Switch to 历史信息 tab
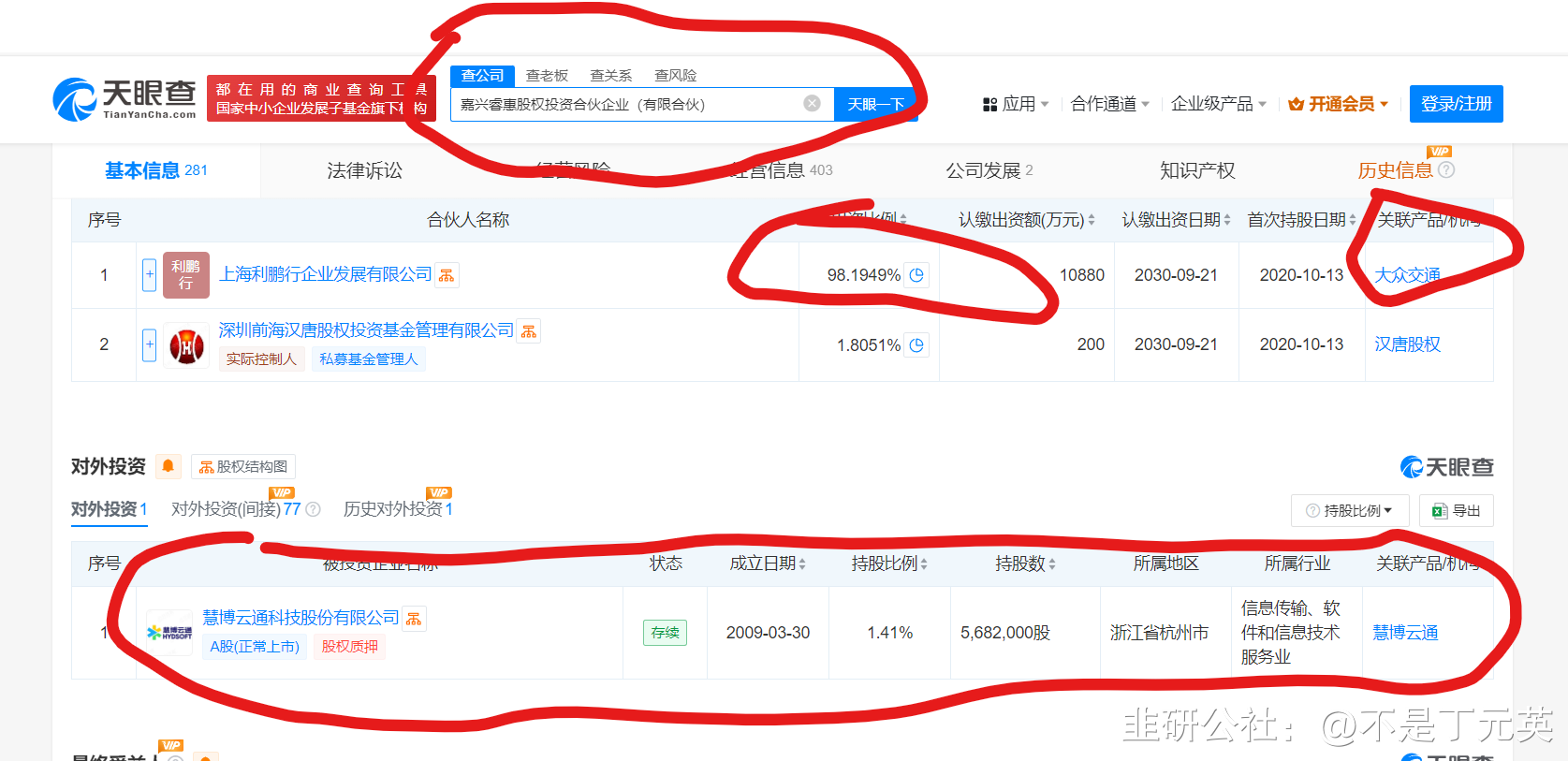 [1395, 170]
